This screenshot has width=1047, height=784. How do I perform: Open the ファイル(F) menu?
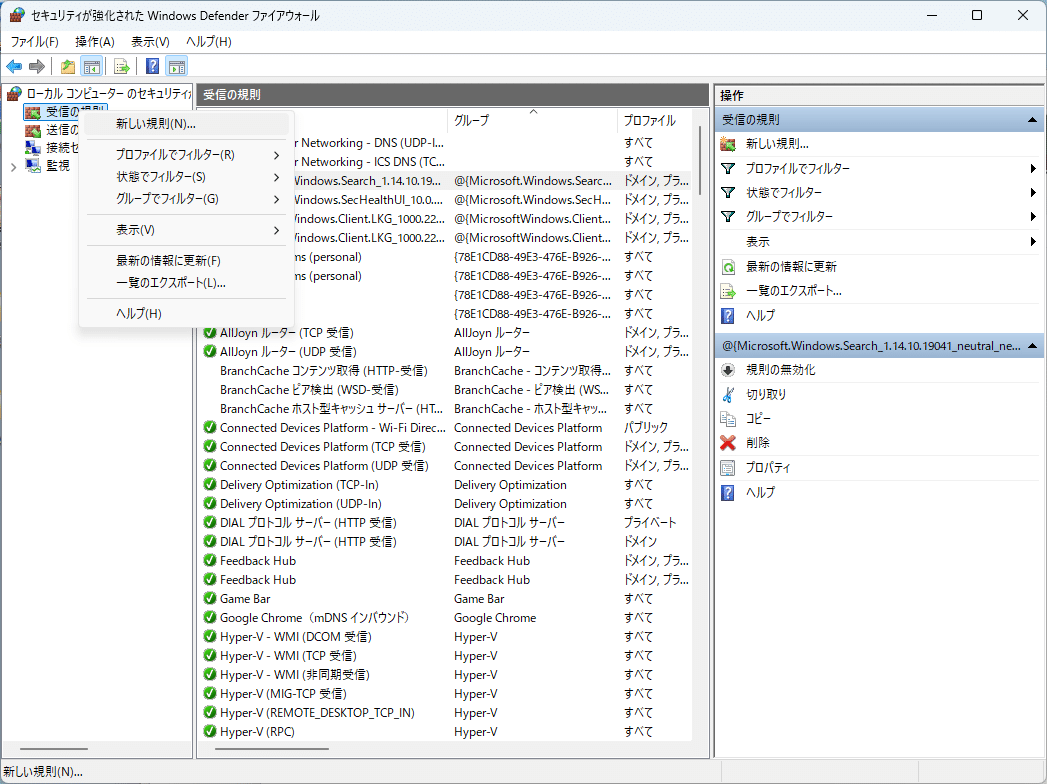click(x=35, y=41)
